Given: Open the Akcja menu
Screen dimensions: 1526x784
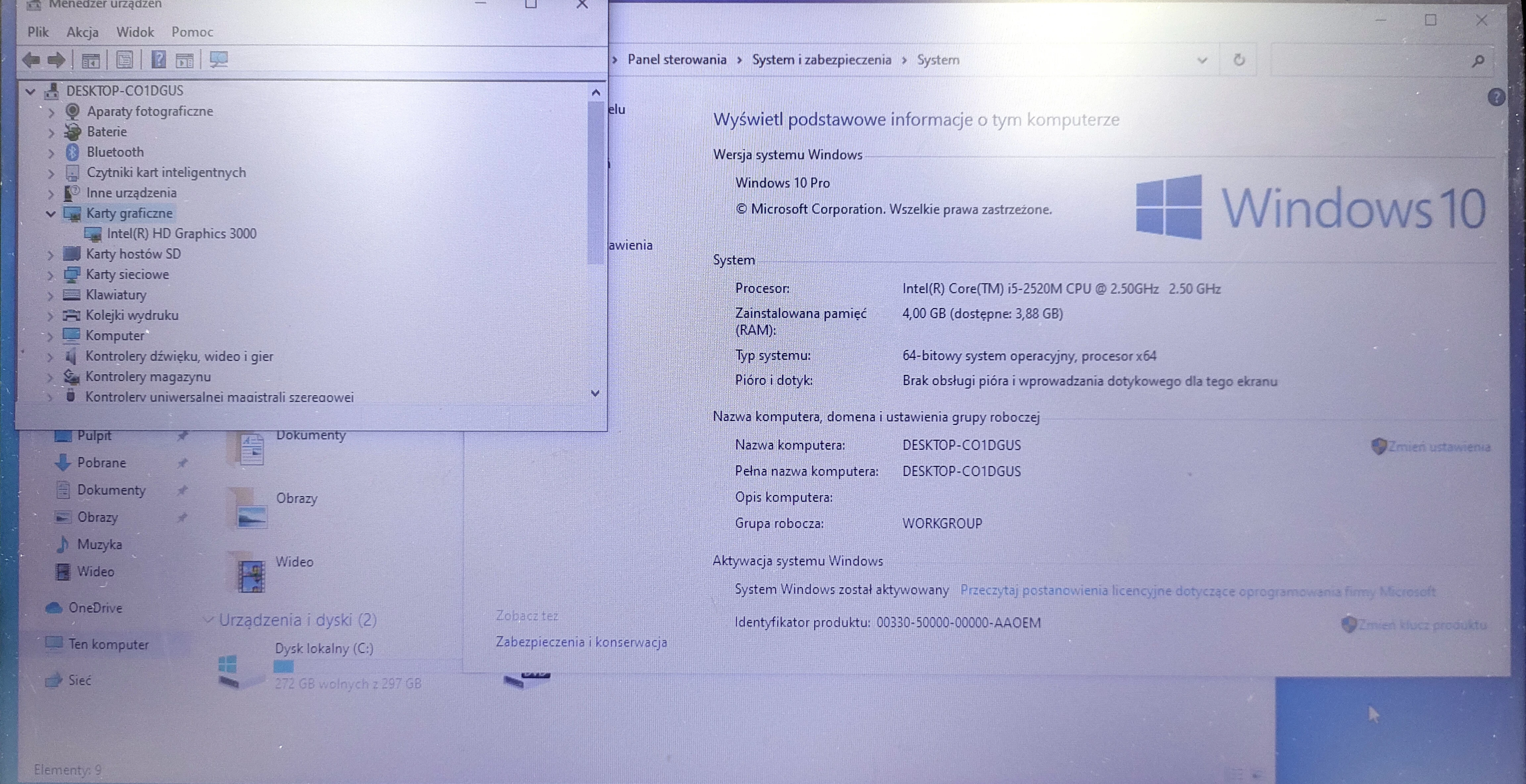Looking at the screenshot, I should pyautogui.click(x=82, y=32).
